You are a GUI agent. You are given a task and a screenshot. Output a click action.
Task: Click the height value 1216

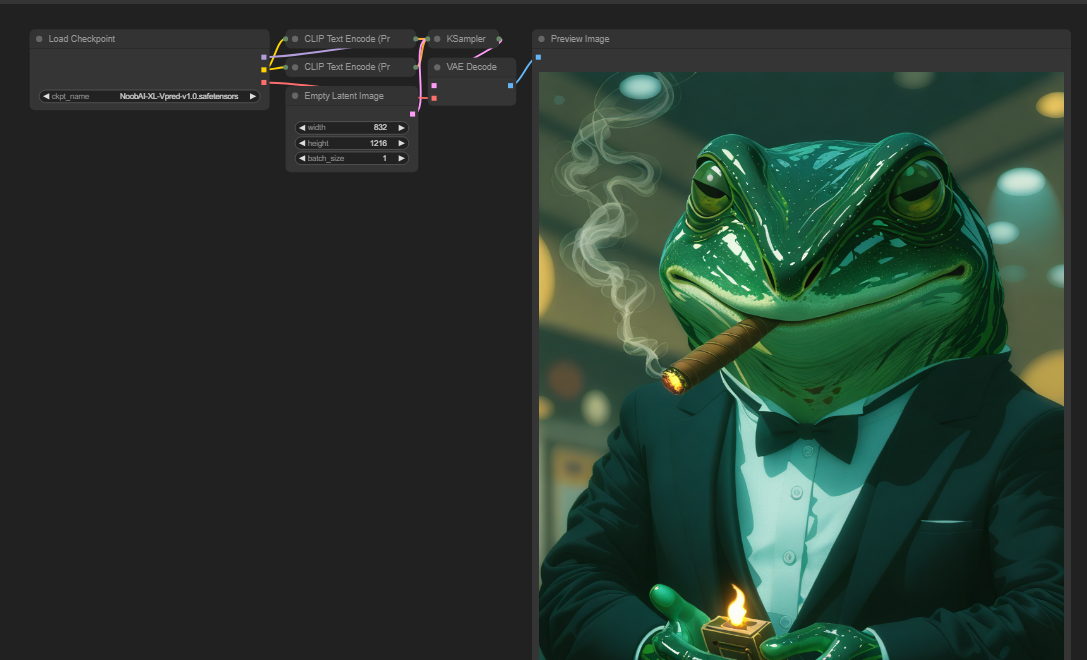pos(379,143)
